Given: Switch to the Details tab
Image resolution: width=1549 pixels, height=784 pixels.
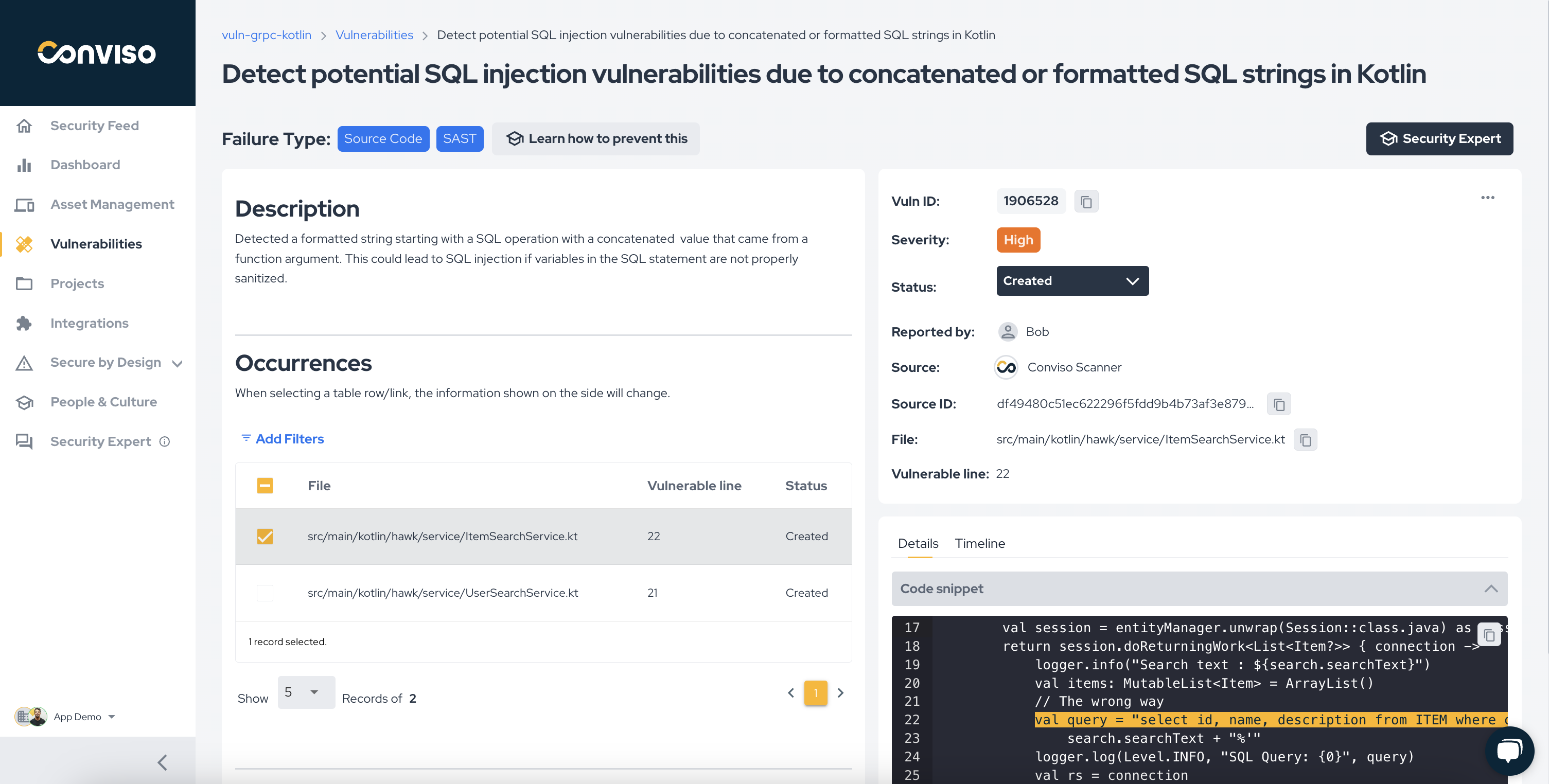Looking at the screenshot, I should pyautogui.click(x=917, y=543).
